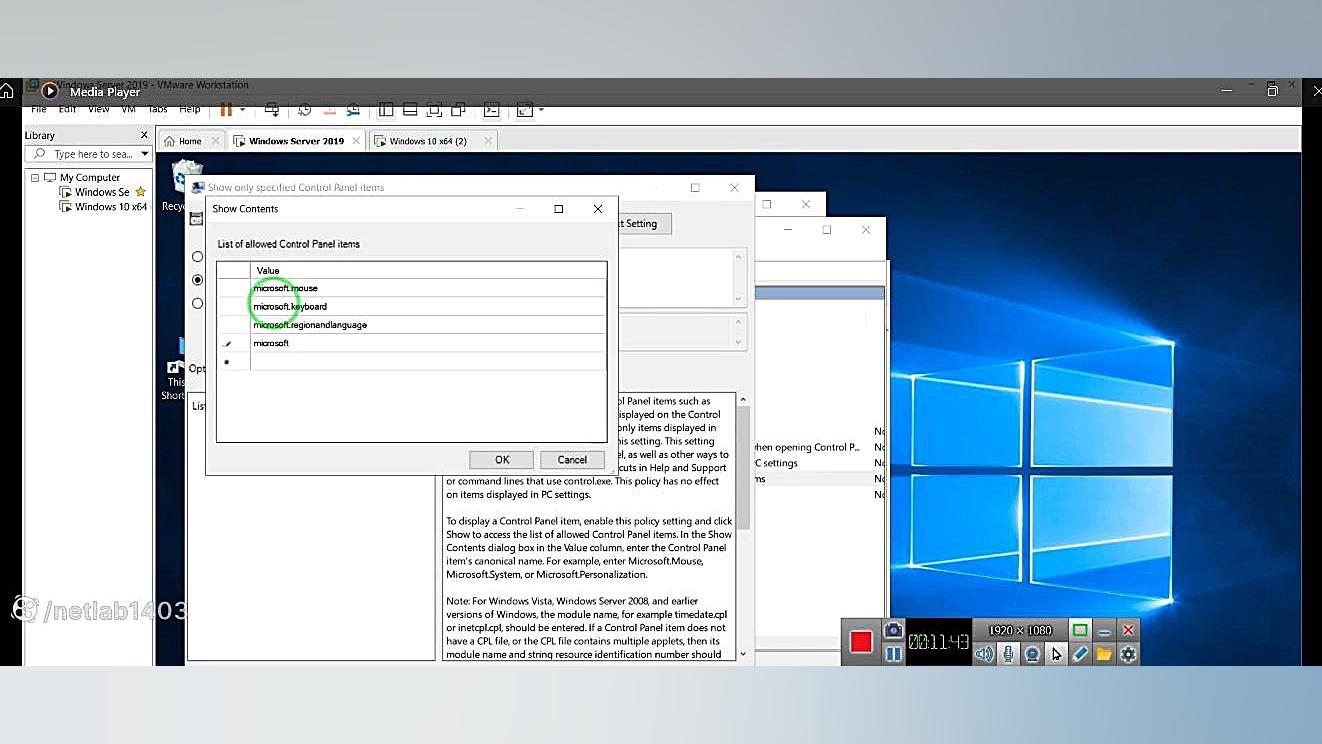This screenshot has width=1322, height=744.
Task: Select the microsoft.regionandlanguage value row
Action: pyautogui.click(x=428, y=325)
